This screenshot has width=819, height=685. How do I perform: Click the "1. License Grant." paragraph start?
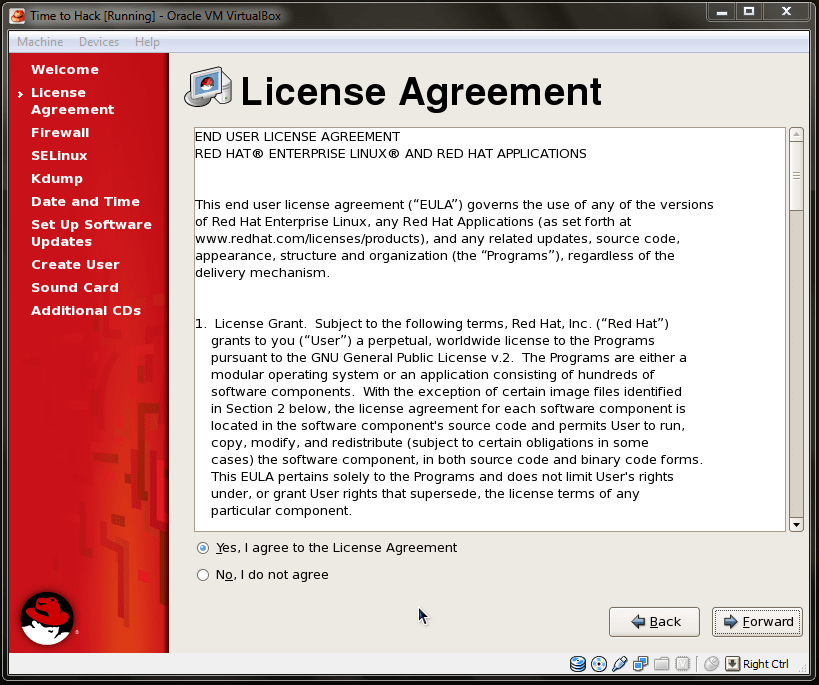click(251, 324)
